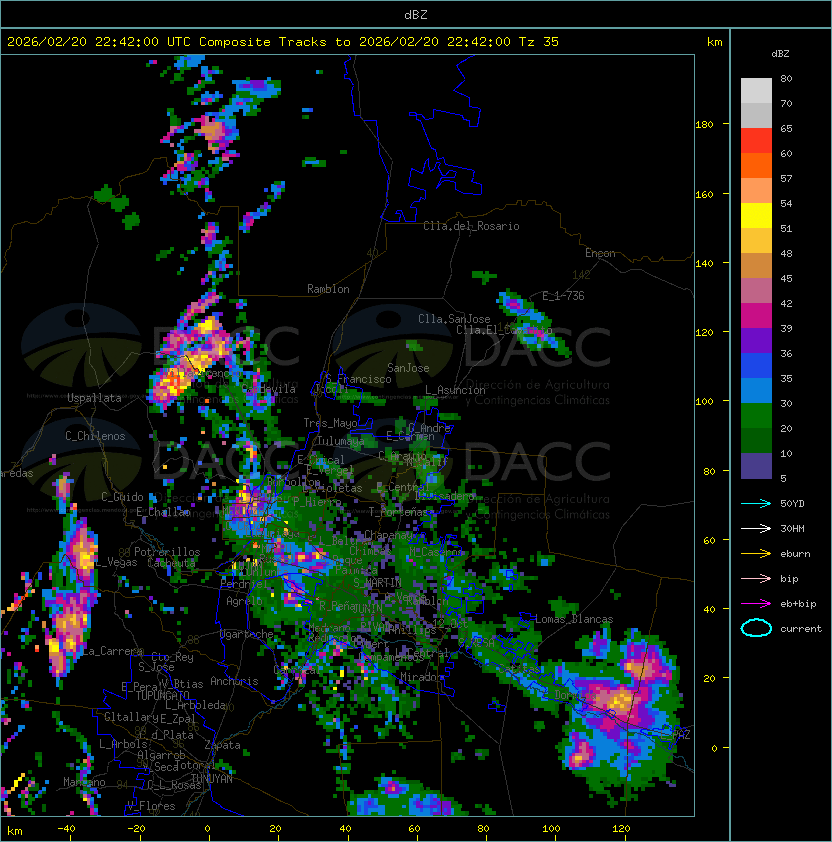Select the light gray swatch between 80 and 70
Viewport: 832px width, 842px height.
tap(756, 91)
